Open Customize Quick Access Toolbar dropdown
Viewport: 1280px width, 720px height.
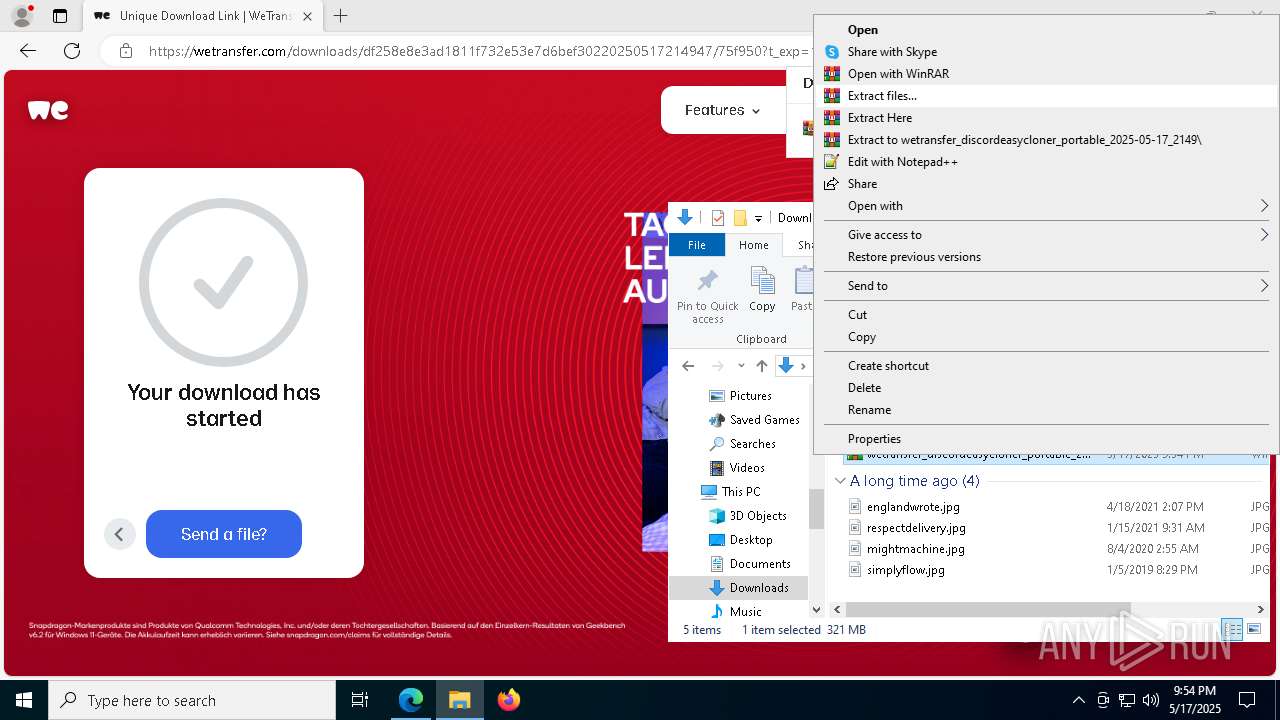pyautogui.click(x=758, y=218)
